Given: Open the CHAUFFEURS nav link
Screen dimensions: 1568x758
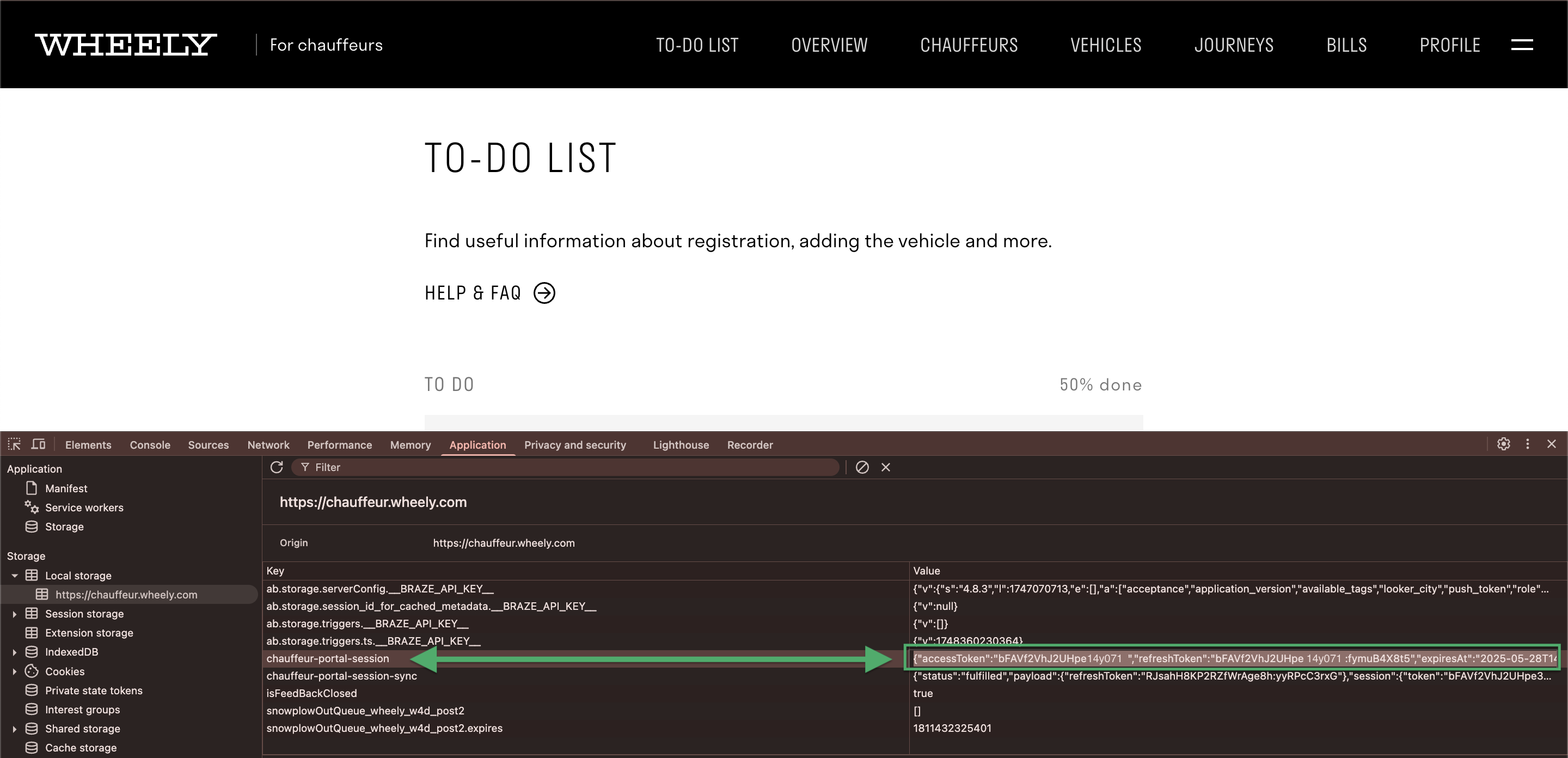Looking at the screenshot, I should click(969, 45).
